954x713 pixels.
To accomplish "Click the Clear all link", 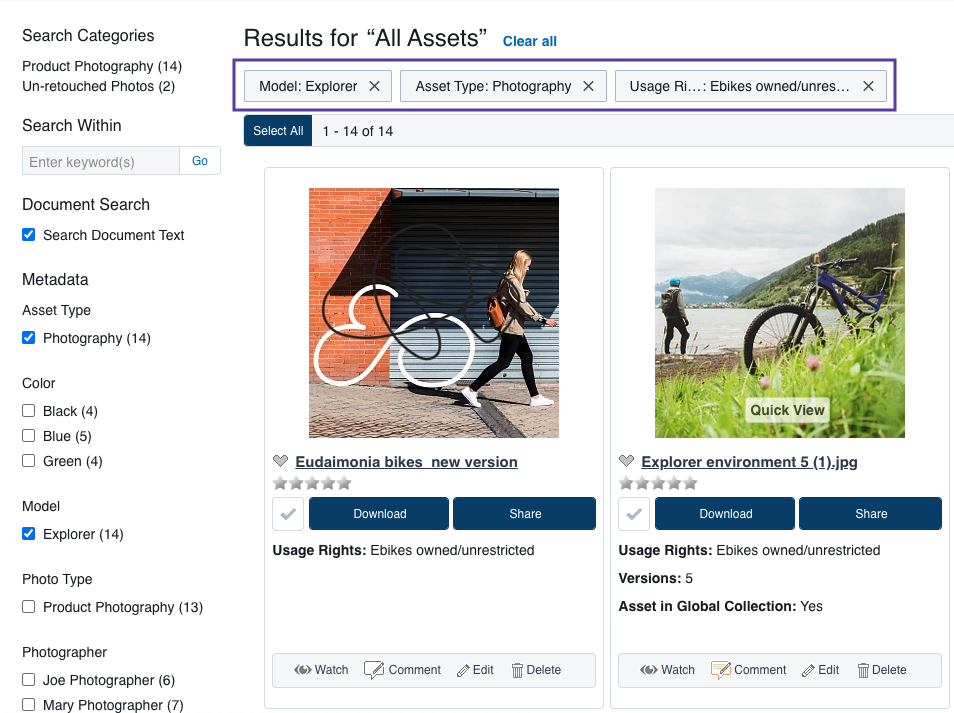I will [x=529, y=41].
